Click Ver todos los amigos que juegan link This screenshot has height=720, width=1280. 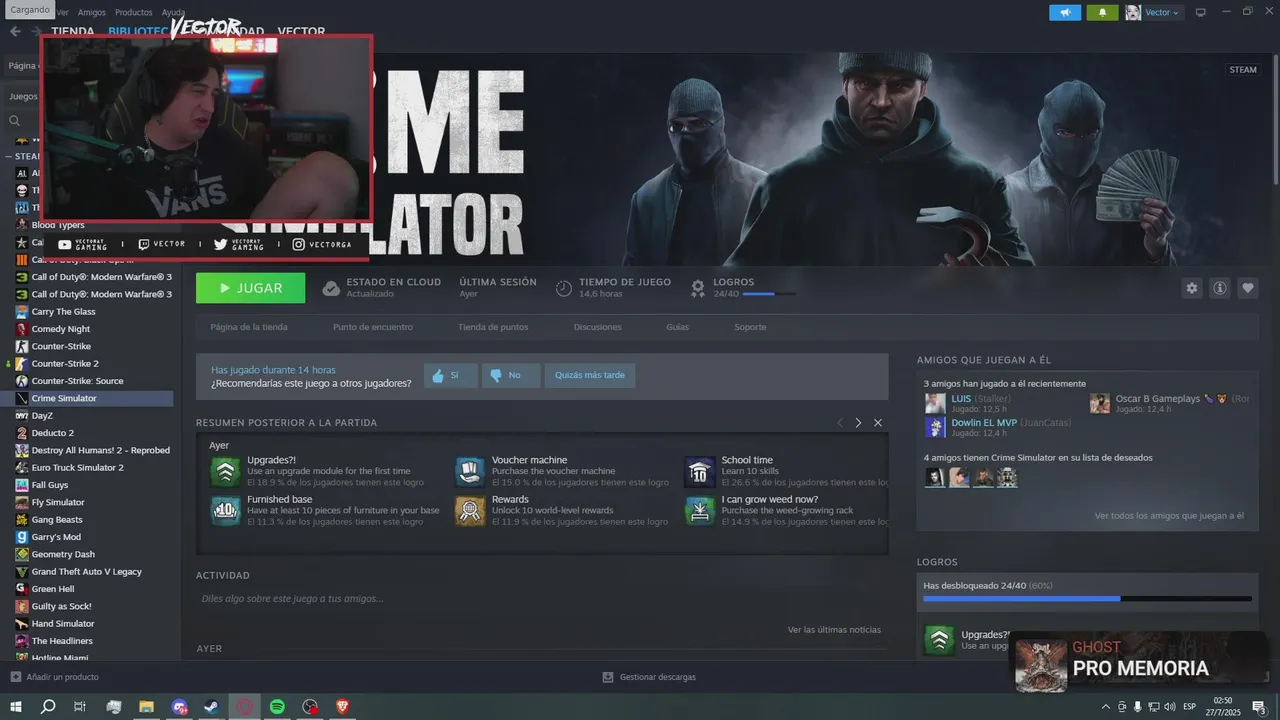tap(1169, 516)
